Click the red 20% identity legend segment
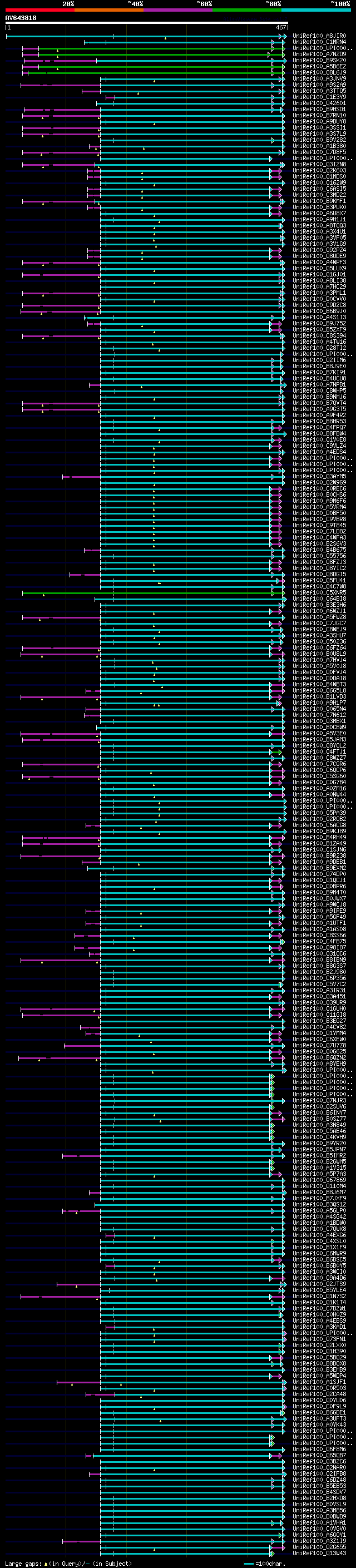Viewport: 356px width, 1568px height. [39, 10]
